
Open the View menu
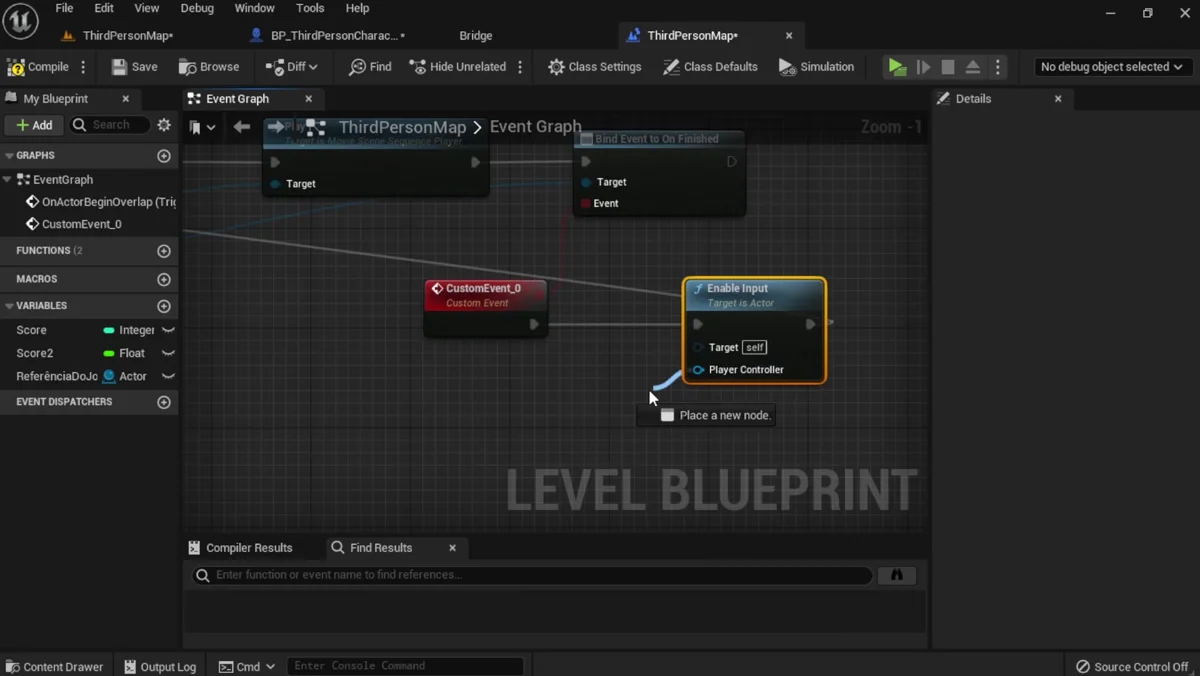pyautogui.click(x=146, y=8)
